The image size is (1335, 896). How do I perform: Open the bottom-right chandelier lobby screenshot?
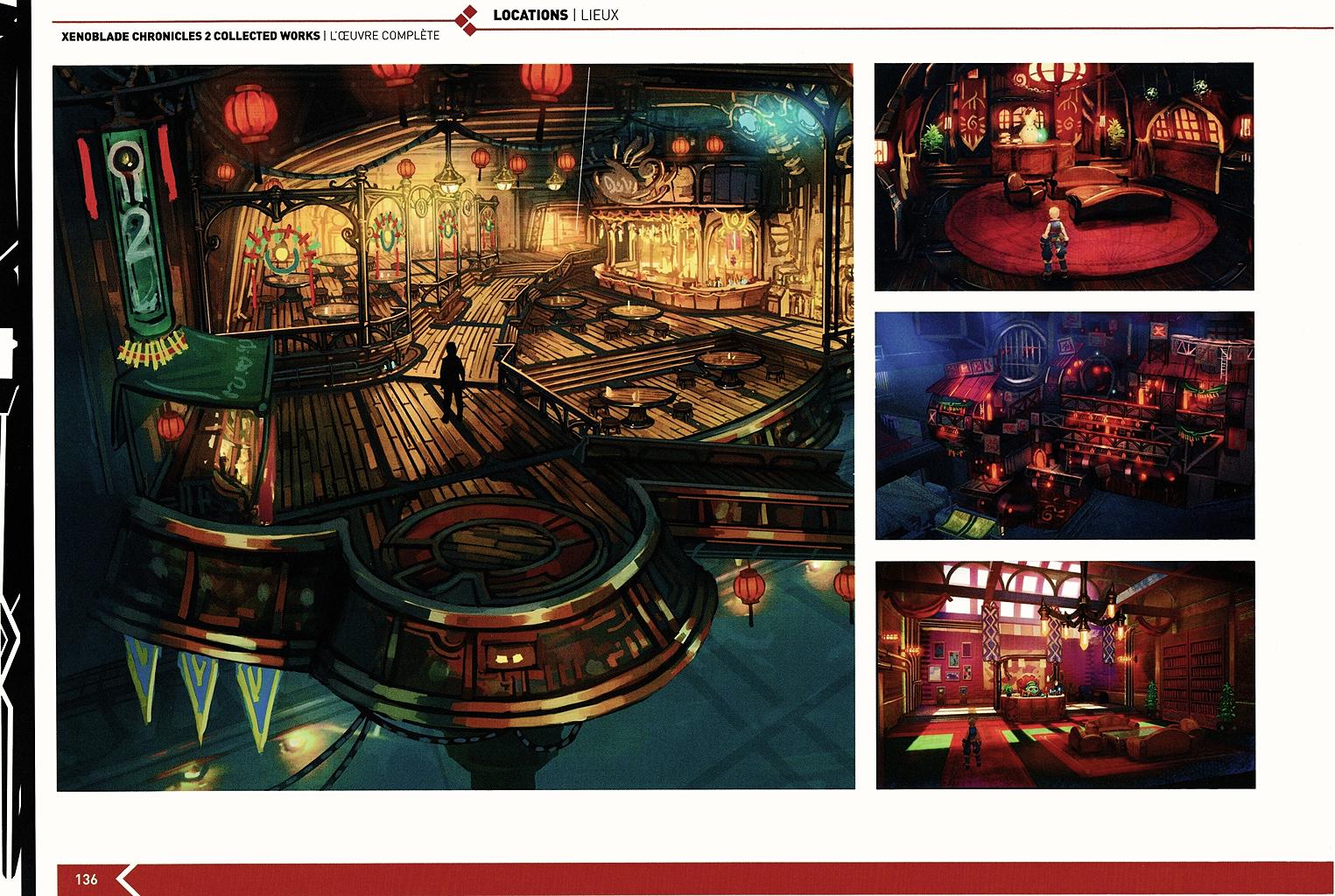tap(1064, 675)
